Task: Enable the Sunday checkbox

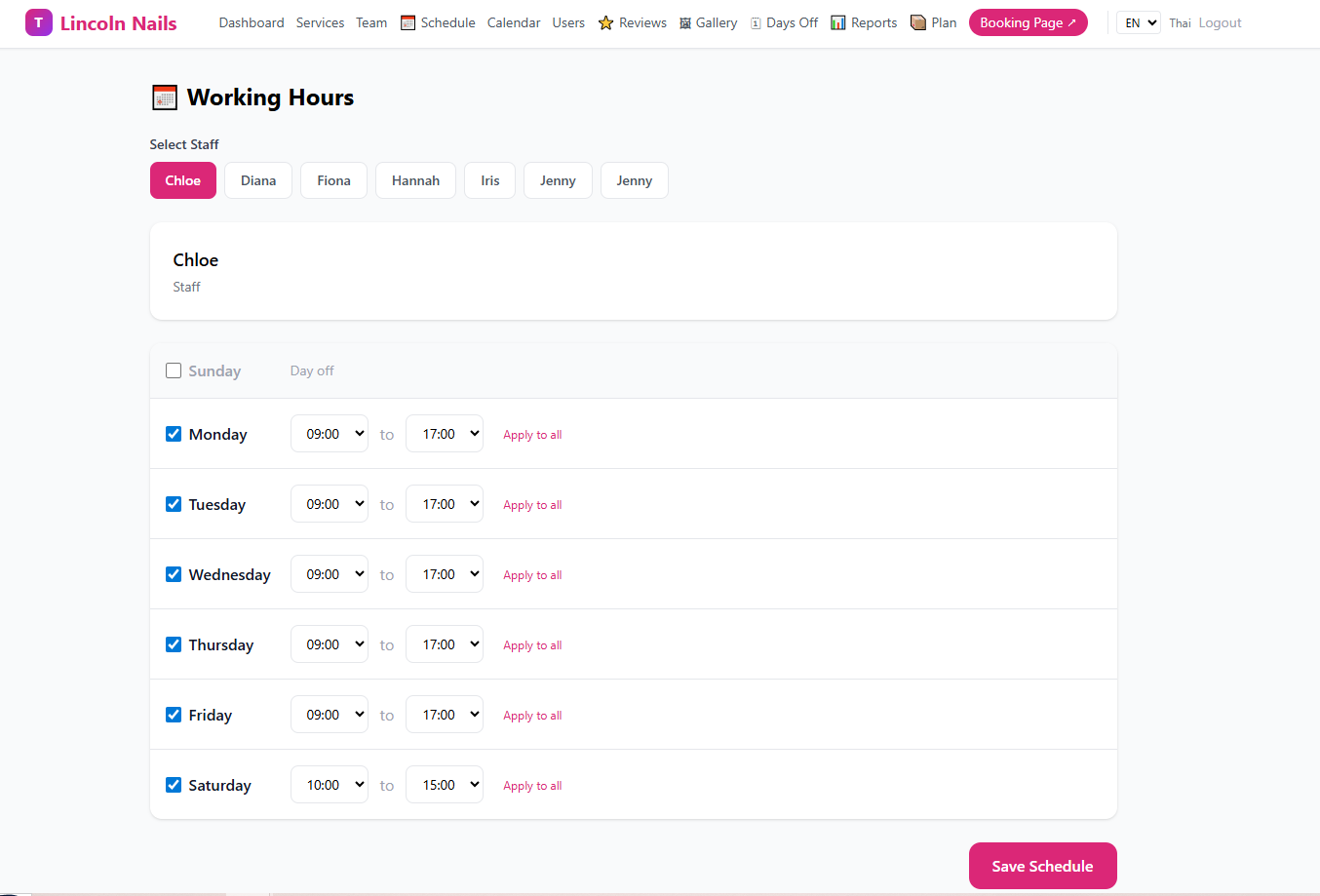Action: coord(174,370)
